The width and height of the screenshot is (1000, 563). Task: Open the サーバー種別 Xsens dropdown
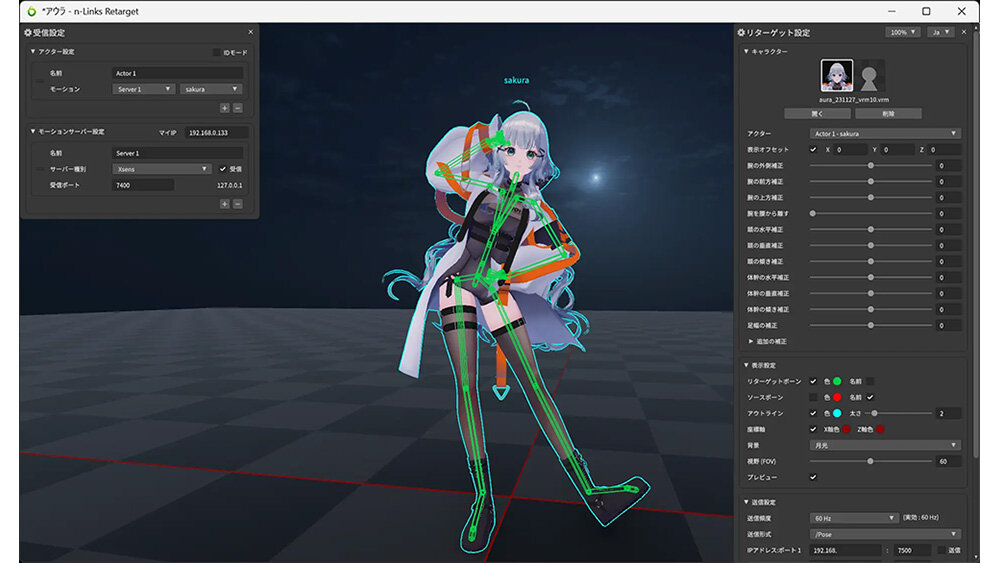pyautogui.click(x=162, y=169)
